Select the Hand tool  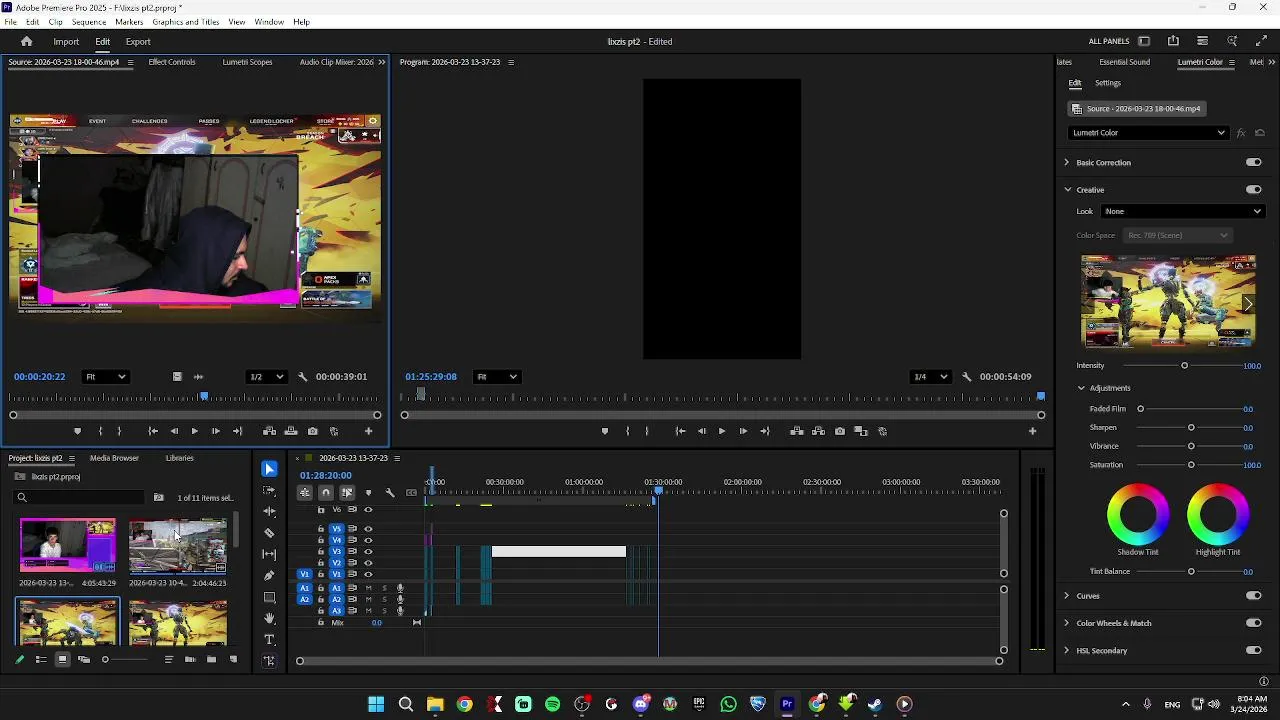pos(269,618)
